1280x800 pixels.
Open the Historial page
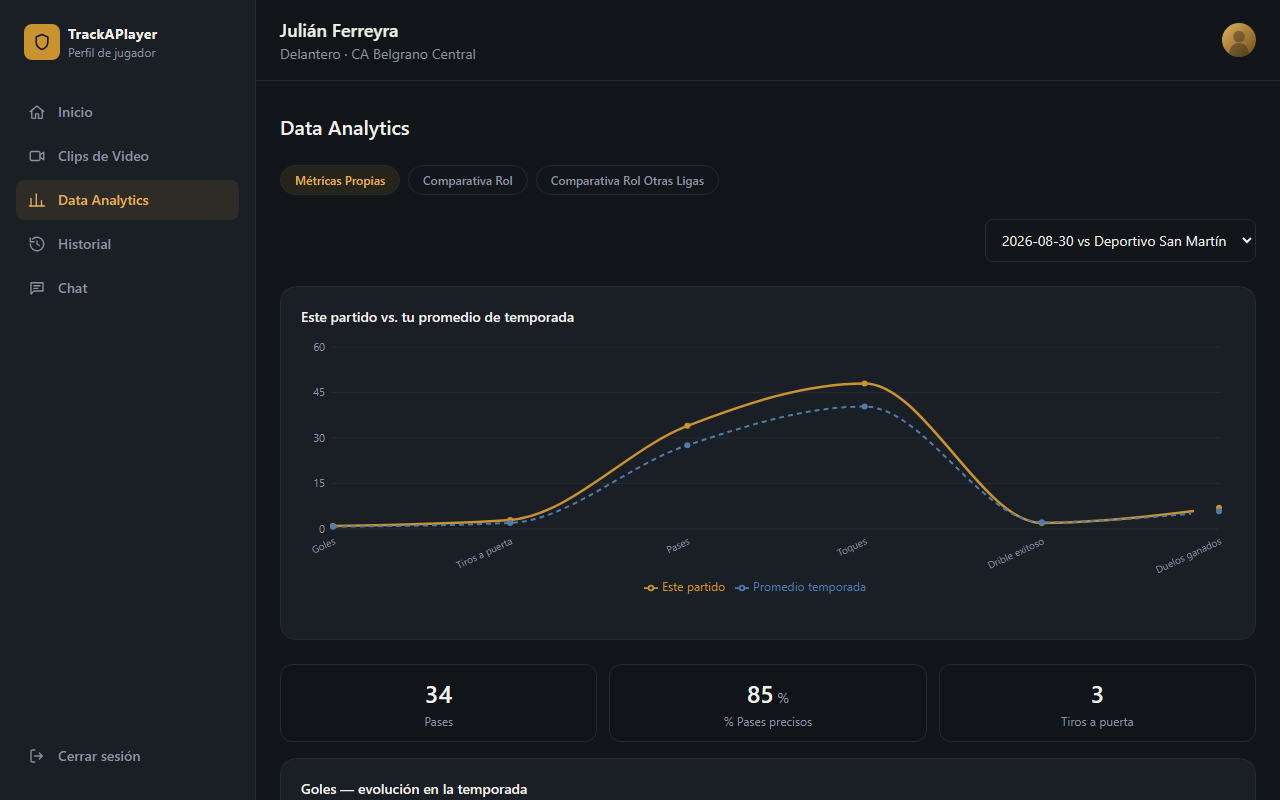pyautogui.click(x=127, y=244)
